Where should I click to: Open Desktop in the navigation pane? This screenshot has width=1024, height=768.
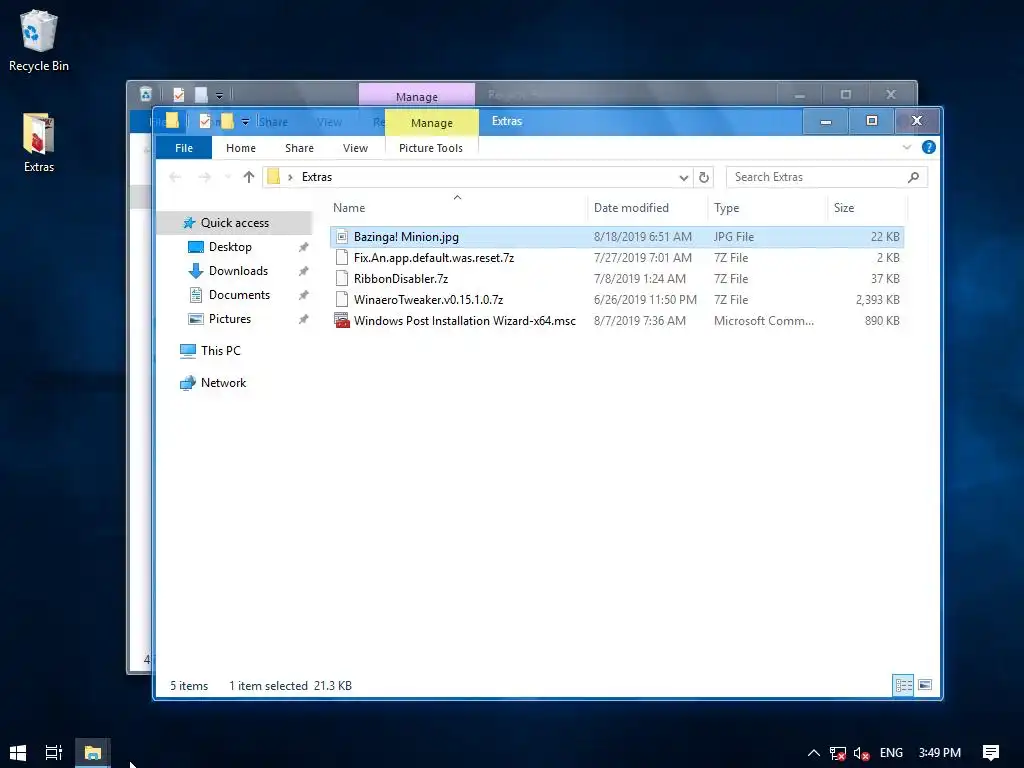230,247
